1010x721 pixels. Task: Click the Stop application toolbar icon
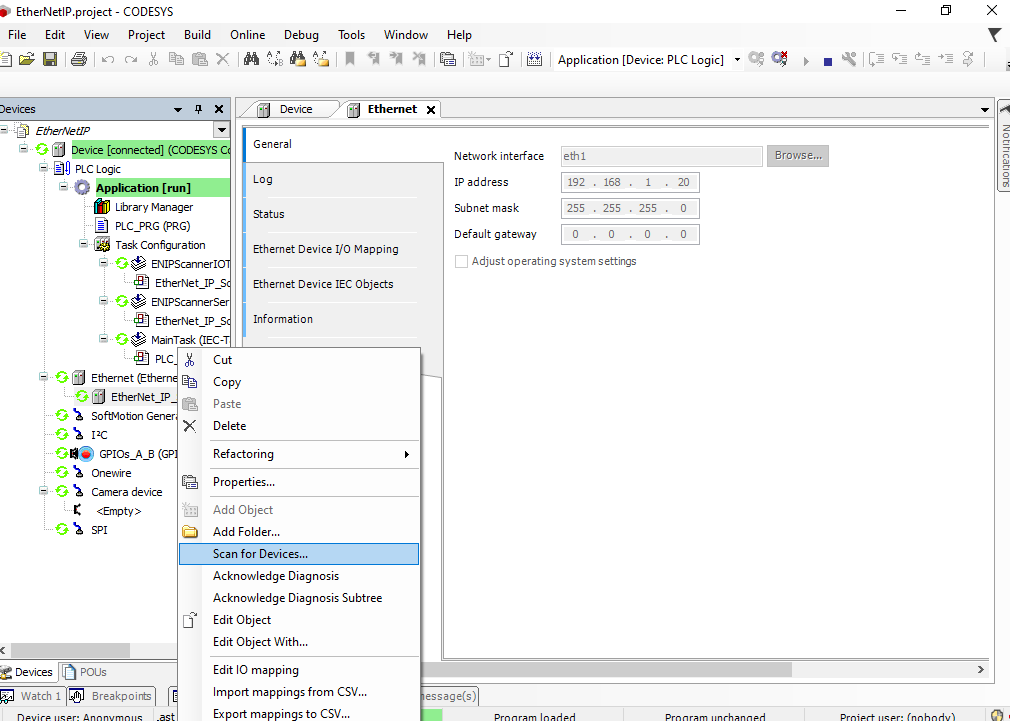(827, 60)
